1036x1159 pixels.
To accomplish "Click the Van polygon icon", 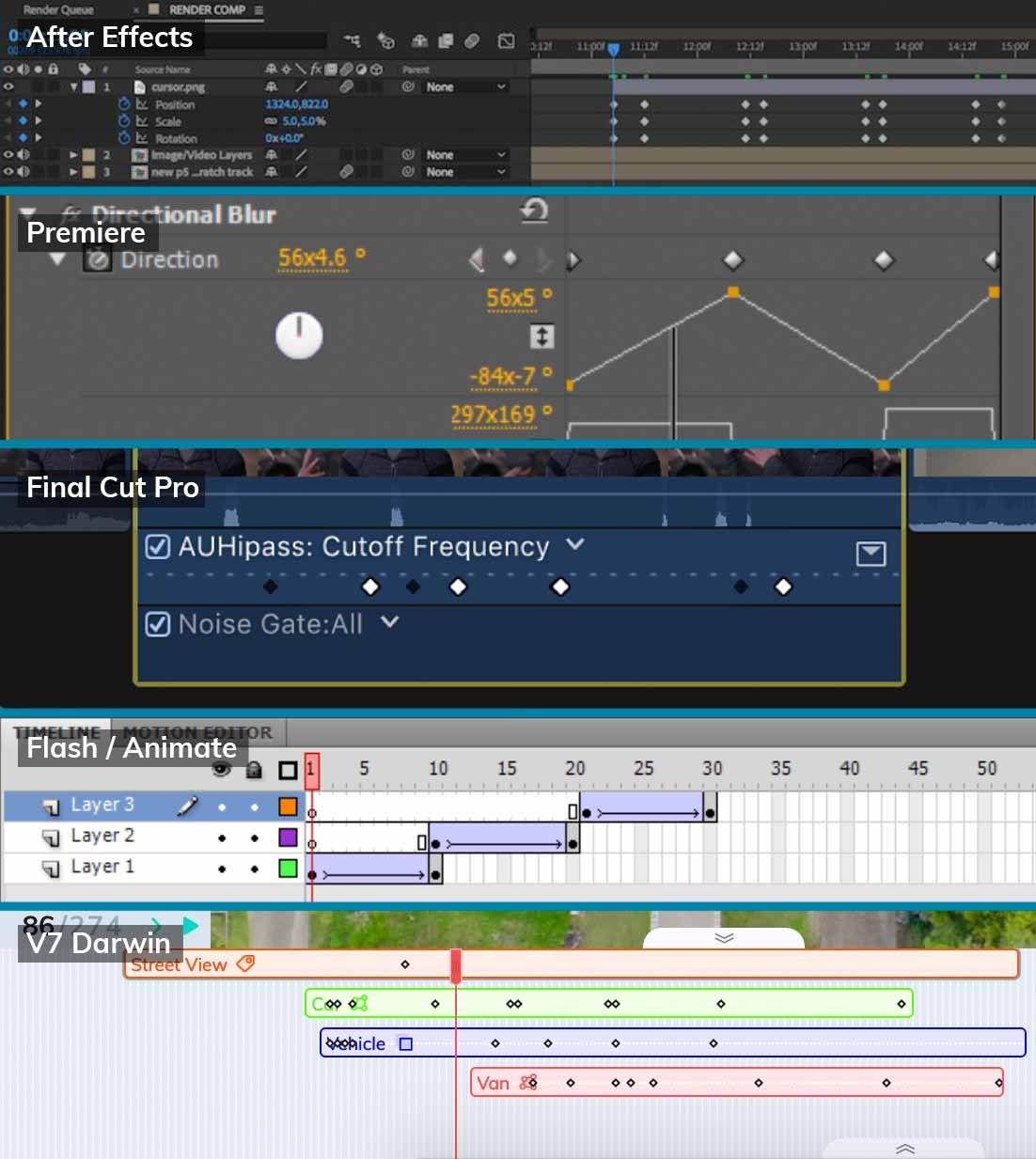I will click(528, 1083).
